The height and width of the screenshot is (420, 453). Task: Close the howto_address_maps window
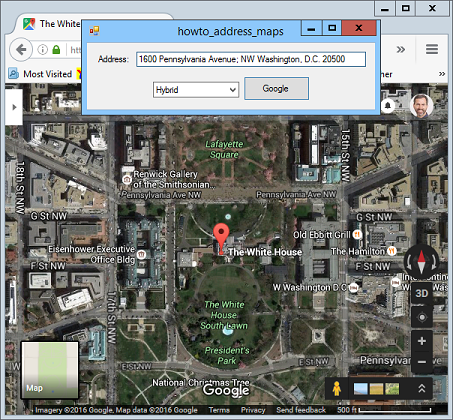point(359,28)
